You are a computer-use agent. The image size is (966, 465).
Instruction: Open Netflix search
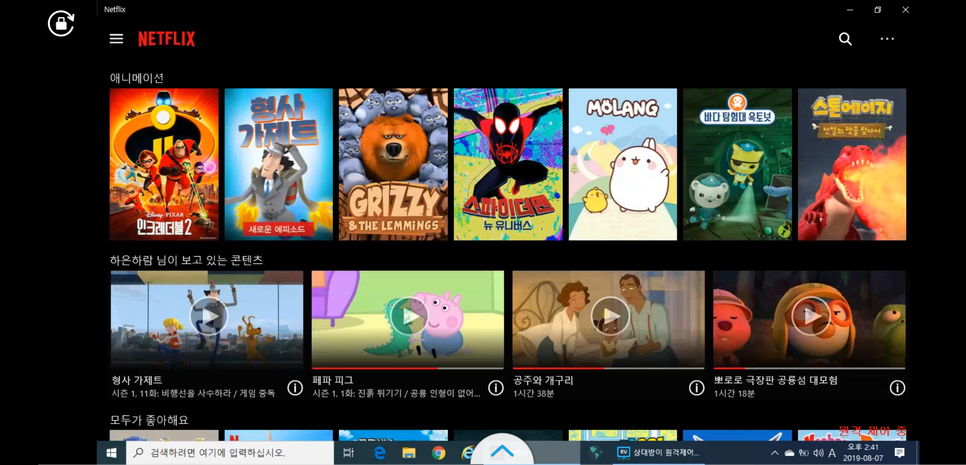tap(845, 39)
